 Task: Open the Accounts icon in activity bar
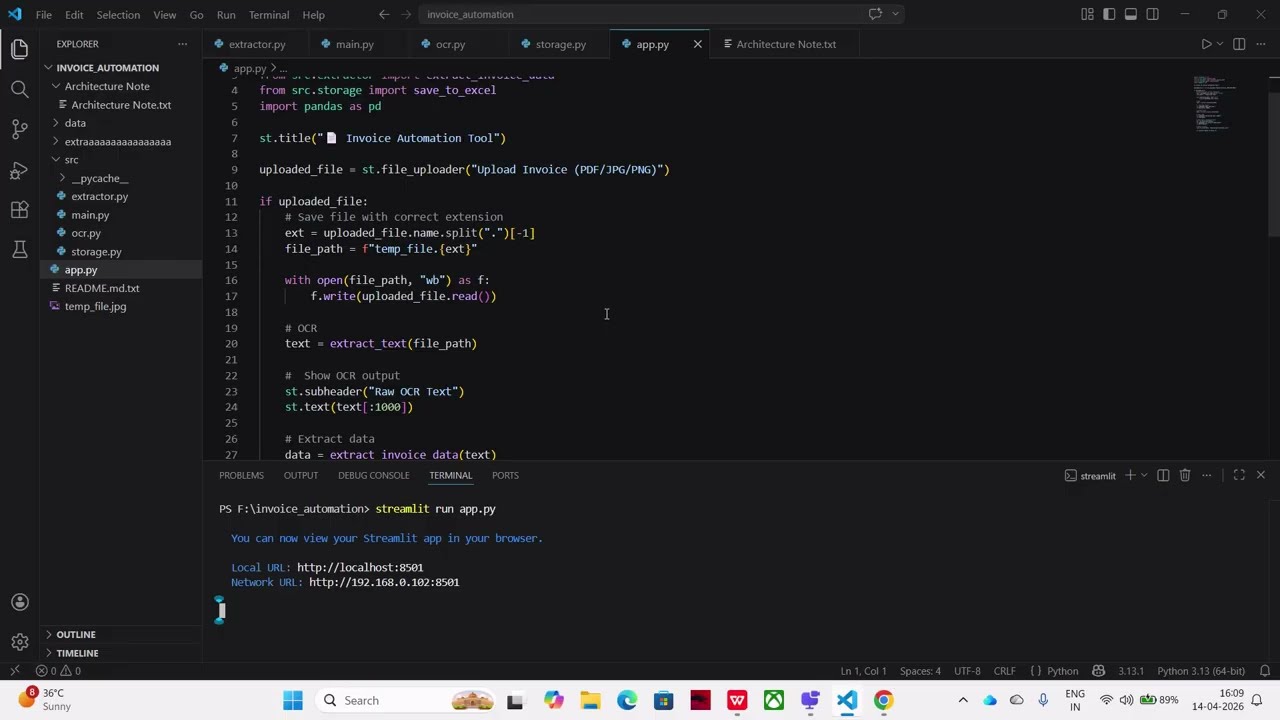(19, 602)
